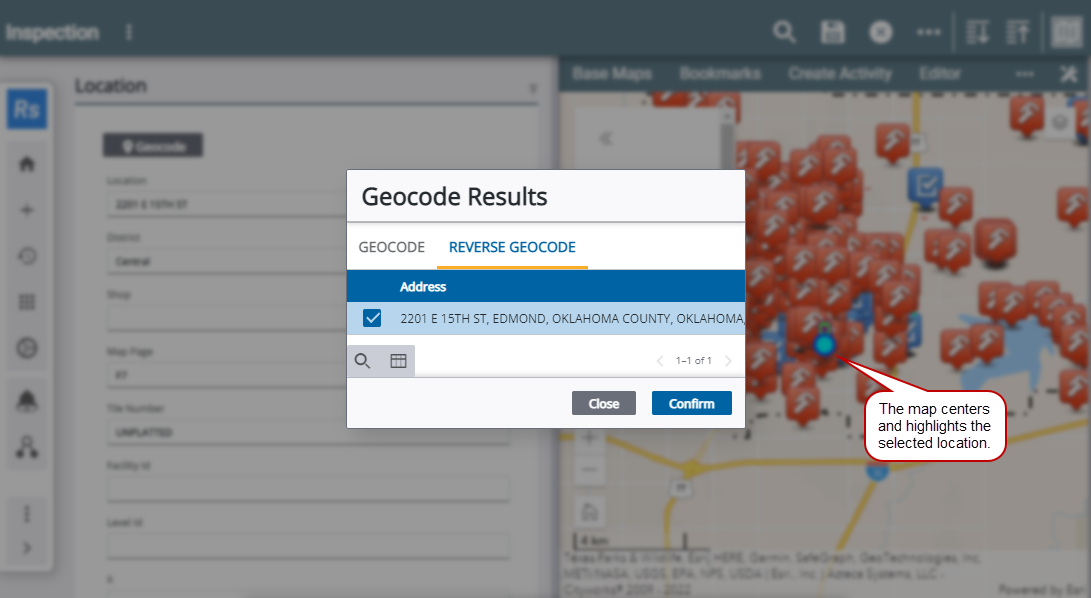The image size is (1091, 598).
Task: Open the Bookmarks menu on the map toolbar
Action: (x=720, y=72)
